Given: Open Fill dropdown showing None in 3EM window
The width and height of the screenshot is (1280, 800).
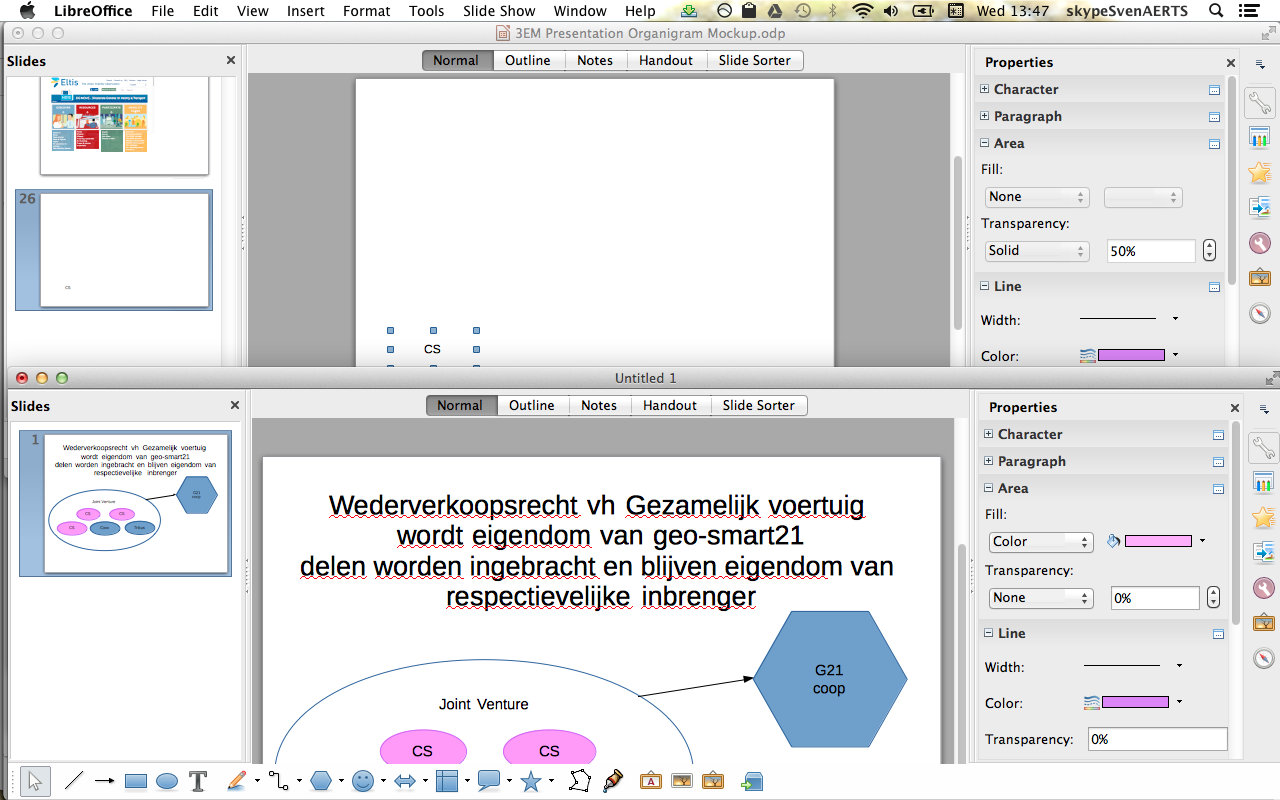Looking at the screenshot, I should [1036, 197].
